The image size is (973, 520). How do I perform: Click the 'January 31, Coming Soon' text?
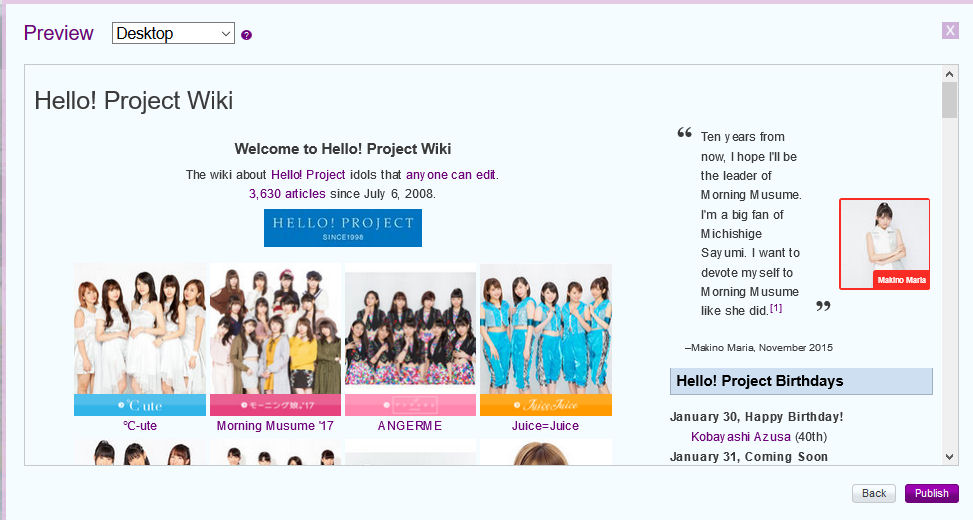click(749, 457)
